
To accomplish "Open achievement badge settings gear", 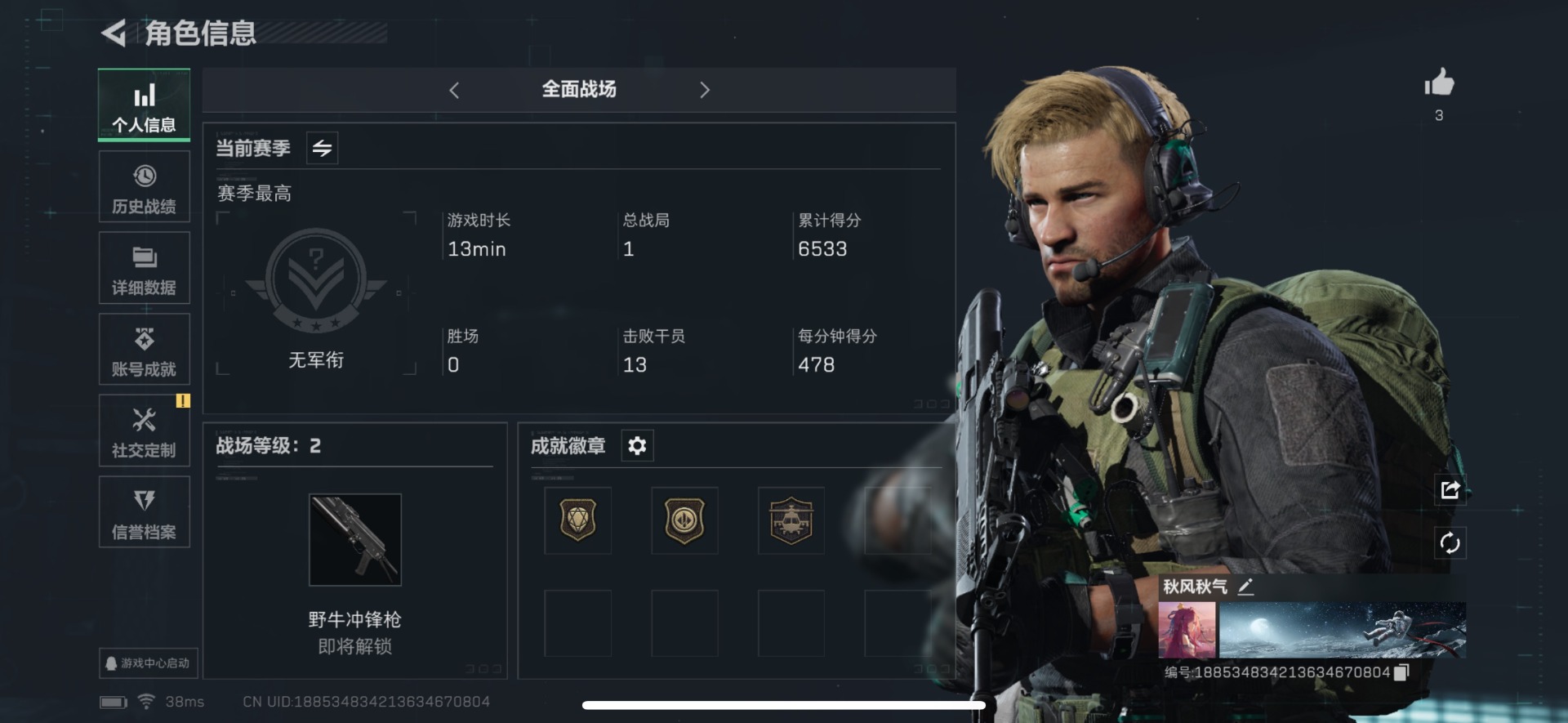I will coord(637,445).
